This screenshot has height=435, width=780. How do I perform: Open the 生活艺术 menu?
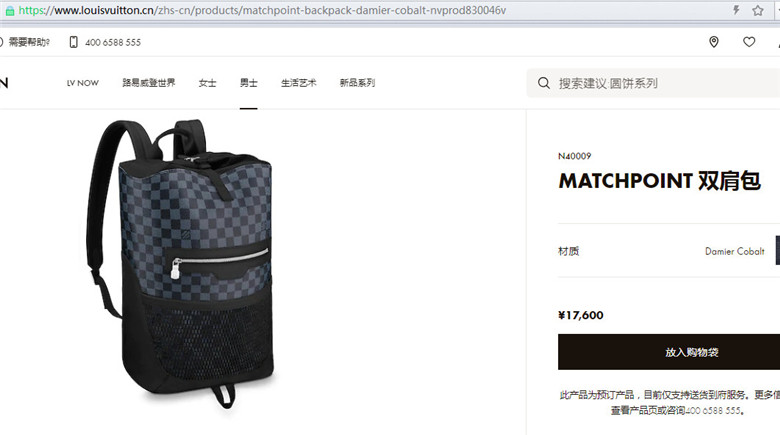tap(298, 83)
